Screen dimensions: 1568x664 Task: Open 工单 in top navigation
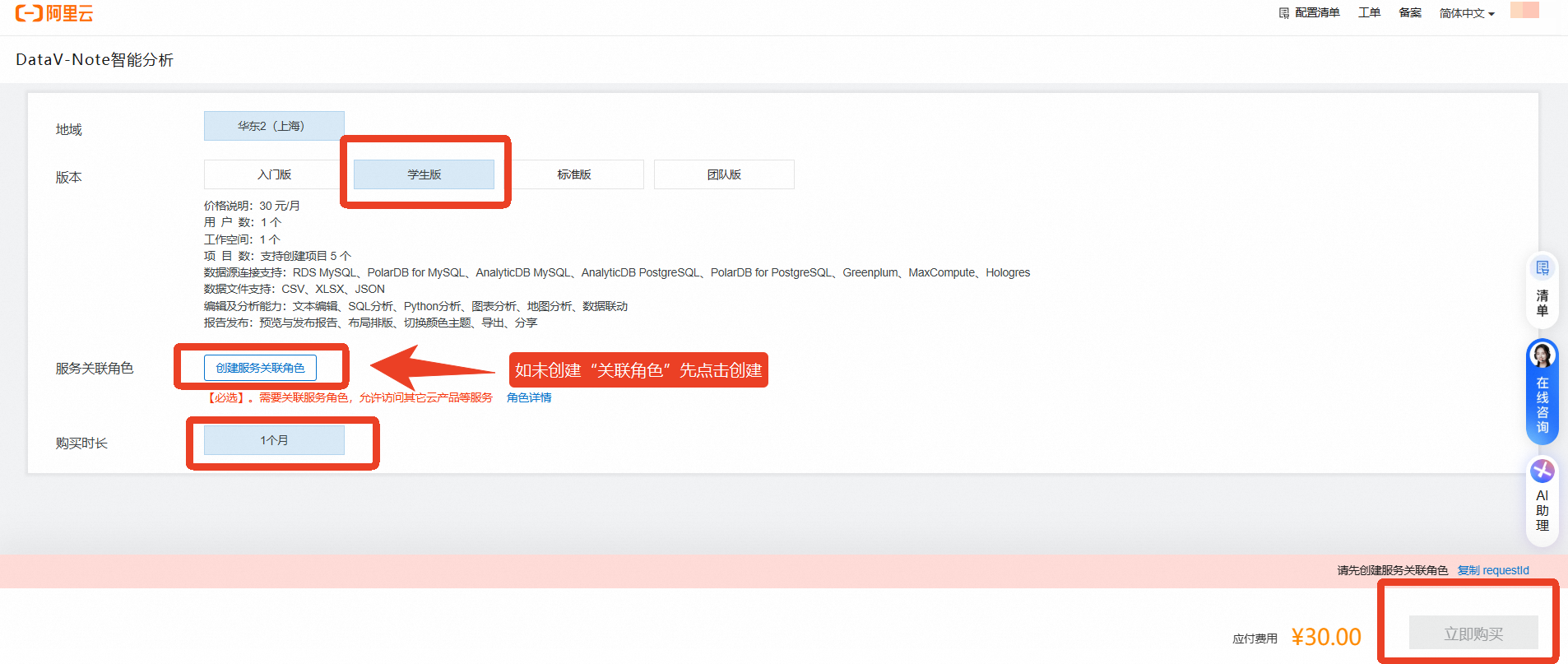(1369, 12)
